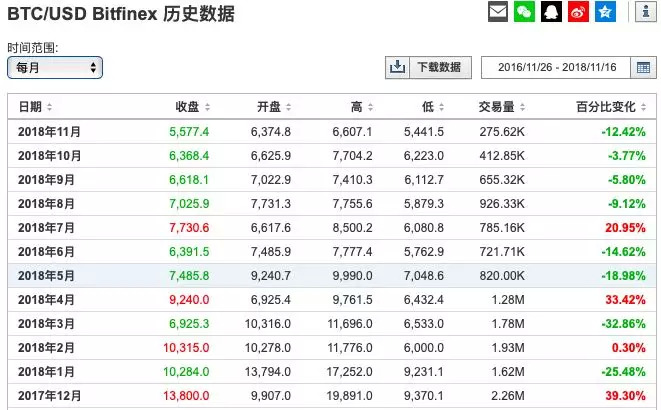Open the calendar date picker icon

point(645,67)
